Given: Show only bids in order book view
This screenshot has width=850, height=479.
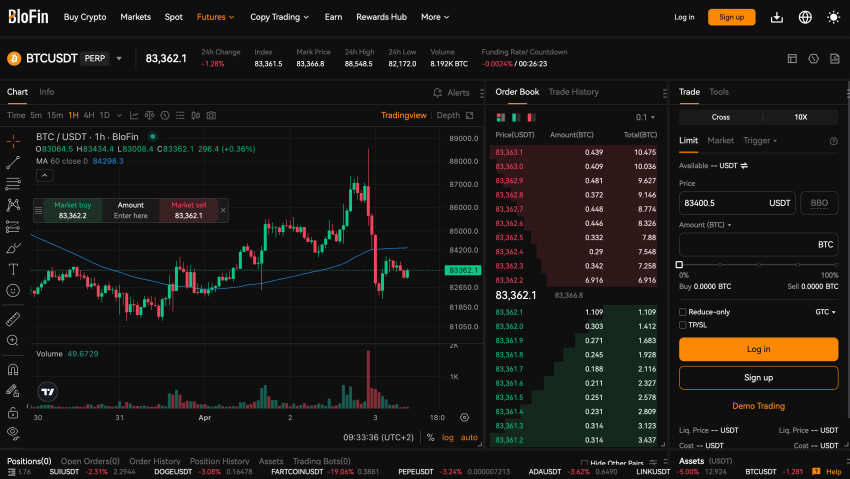Looking at the screenshot, I should tap(516, 118).
